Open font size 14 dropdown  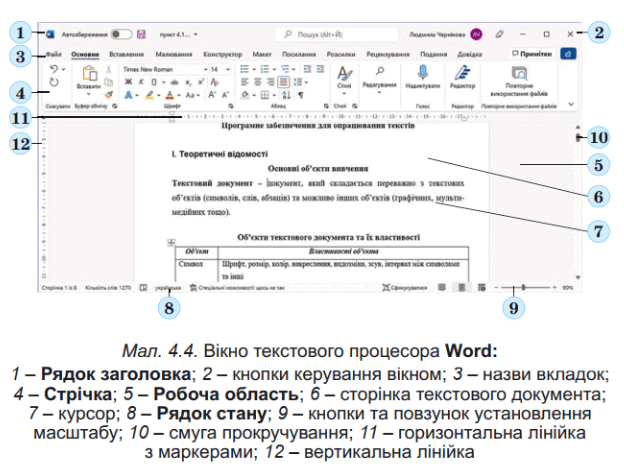(x=228, y=69)
